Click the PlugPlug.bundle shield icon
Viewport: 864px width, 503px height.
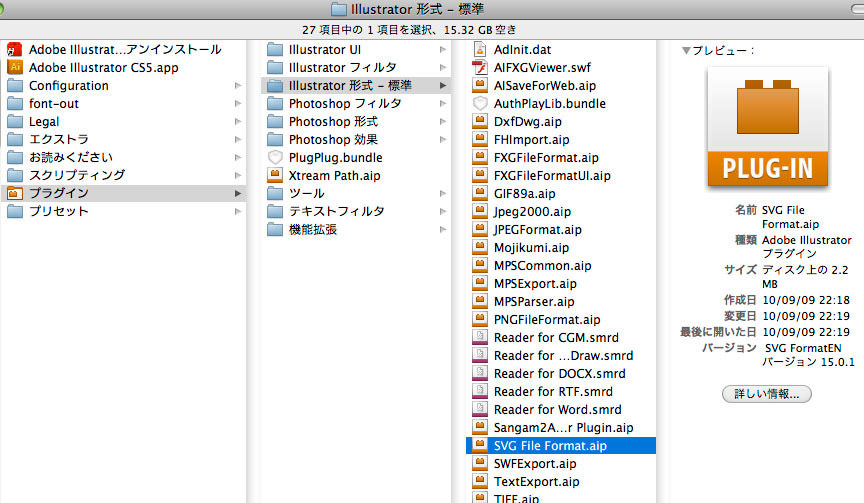(x=274, y=158)
